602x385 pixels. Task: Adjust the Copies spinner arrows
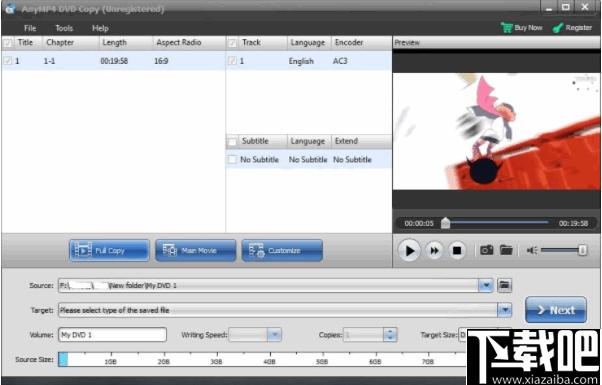tap(390, 335)
